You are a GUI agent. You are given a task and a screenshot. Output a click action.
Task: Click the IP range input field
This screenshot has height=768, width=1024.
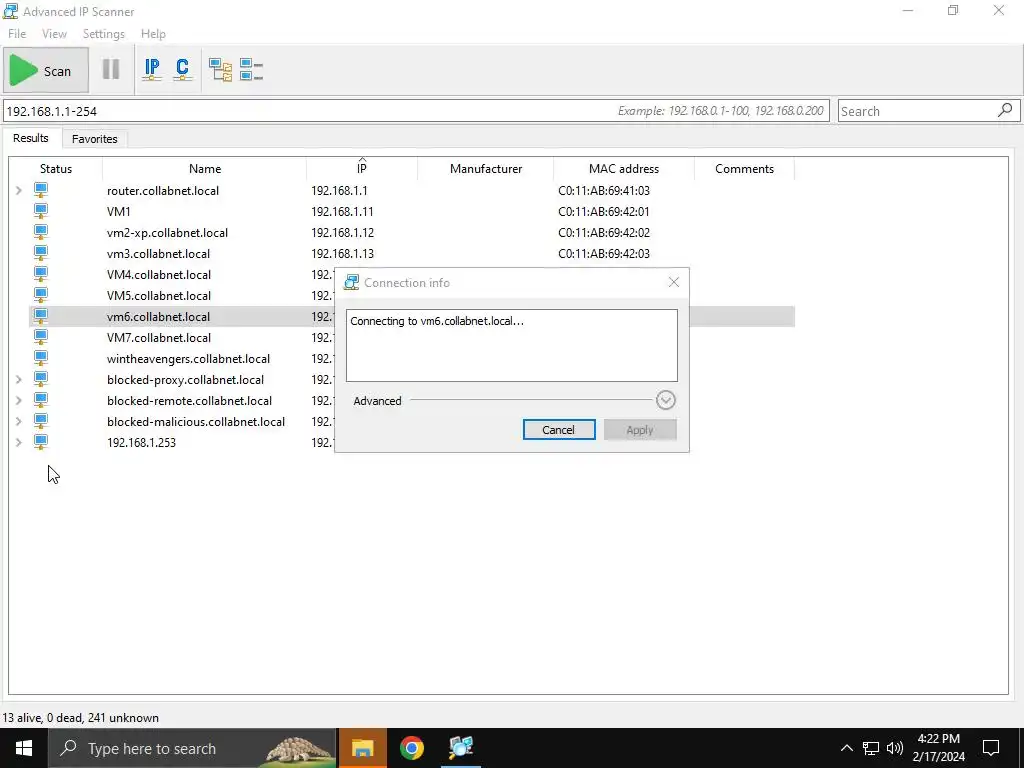[416, 111]
